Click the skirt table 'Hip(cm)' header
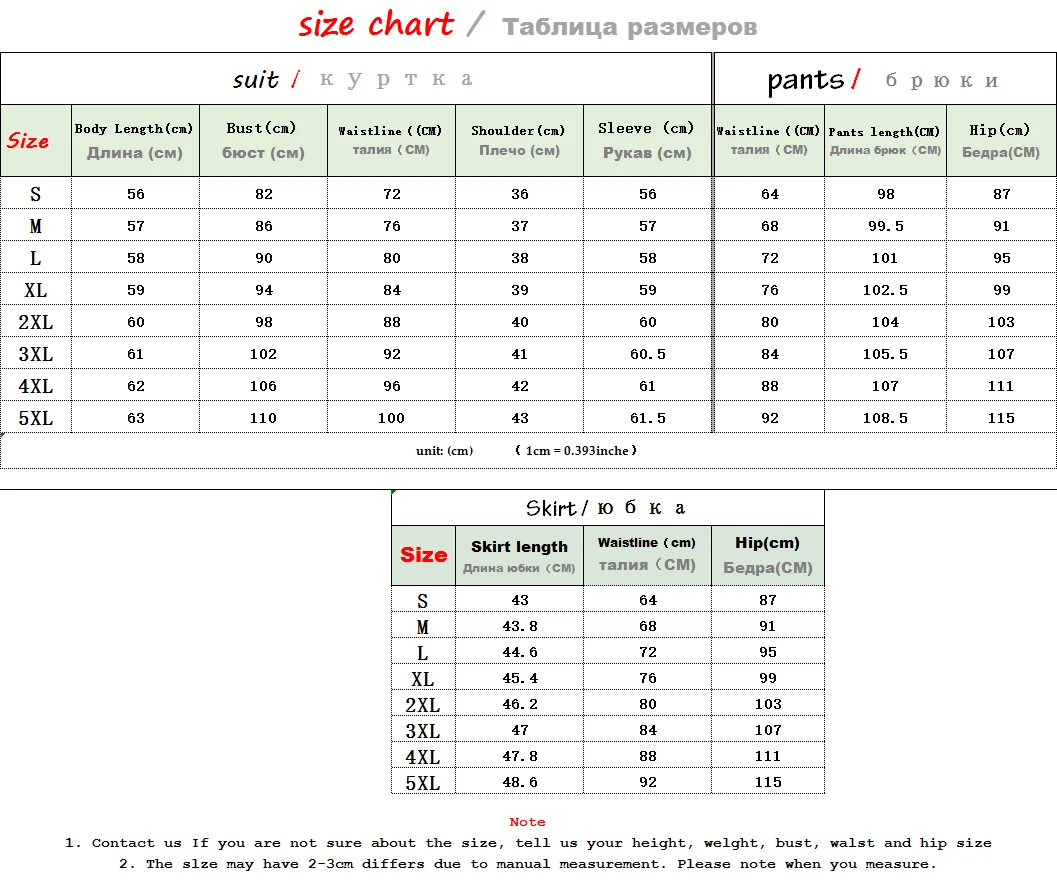The width and height of the screenshot is (1057, 891). pyautogui.click(x=768, y=555)
